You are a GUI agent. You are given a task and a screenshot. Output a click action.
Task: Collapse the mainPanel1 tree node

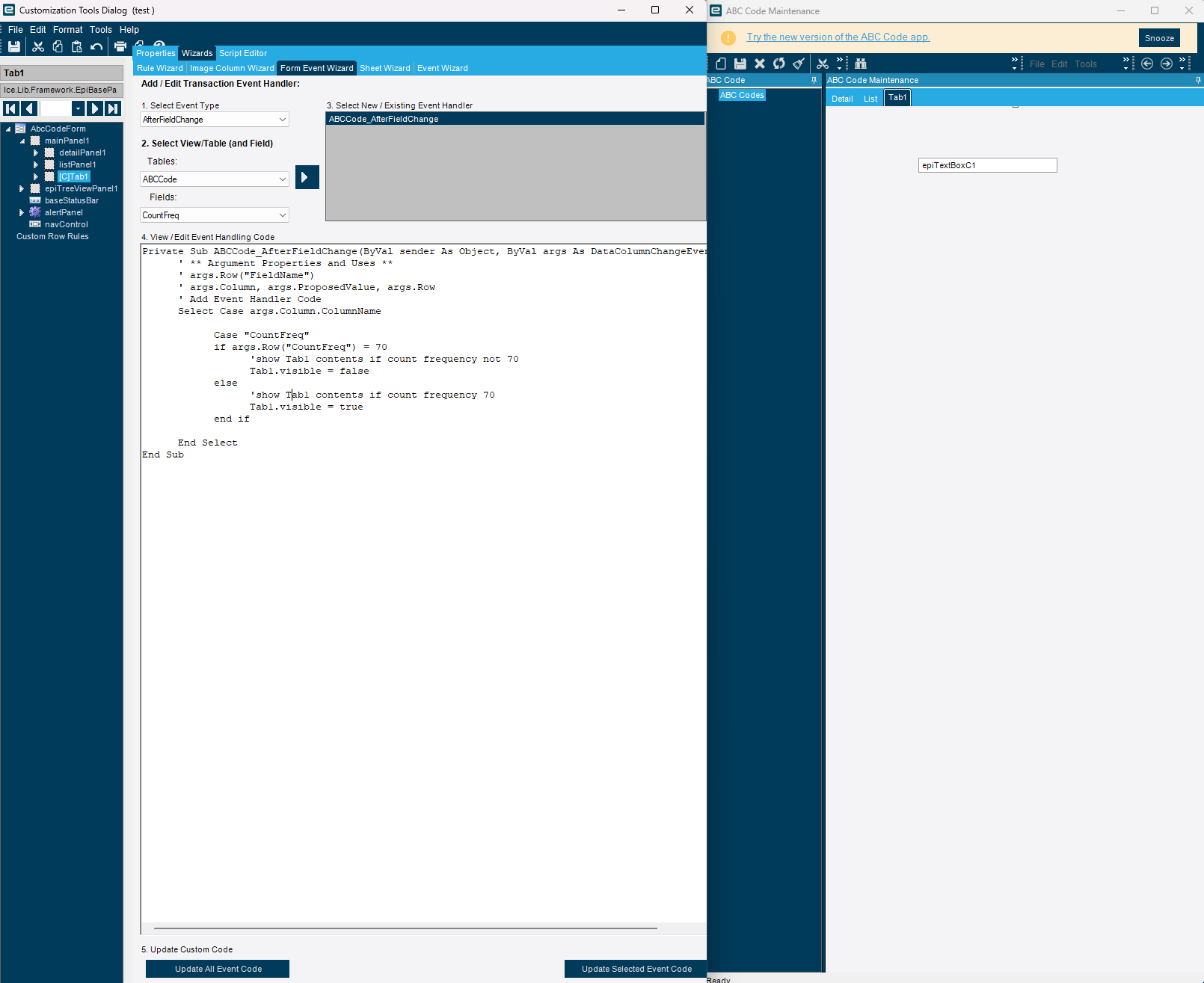click(x=22, y=141)
